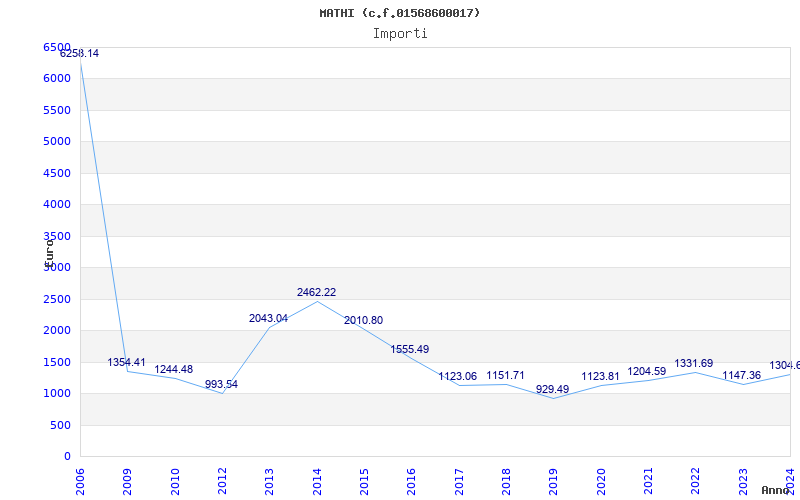The image size is (800, 500).
Task: Select the 2043.04 data label
Action: [x=268, y=318]
